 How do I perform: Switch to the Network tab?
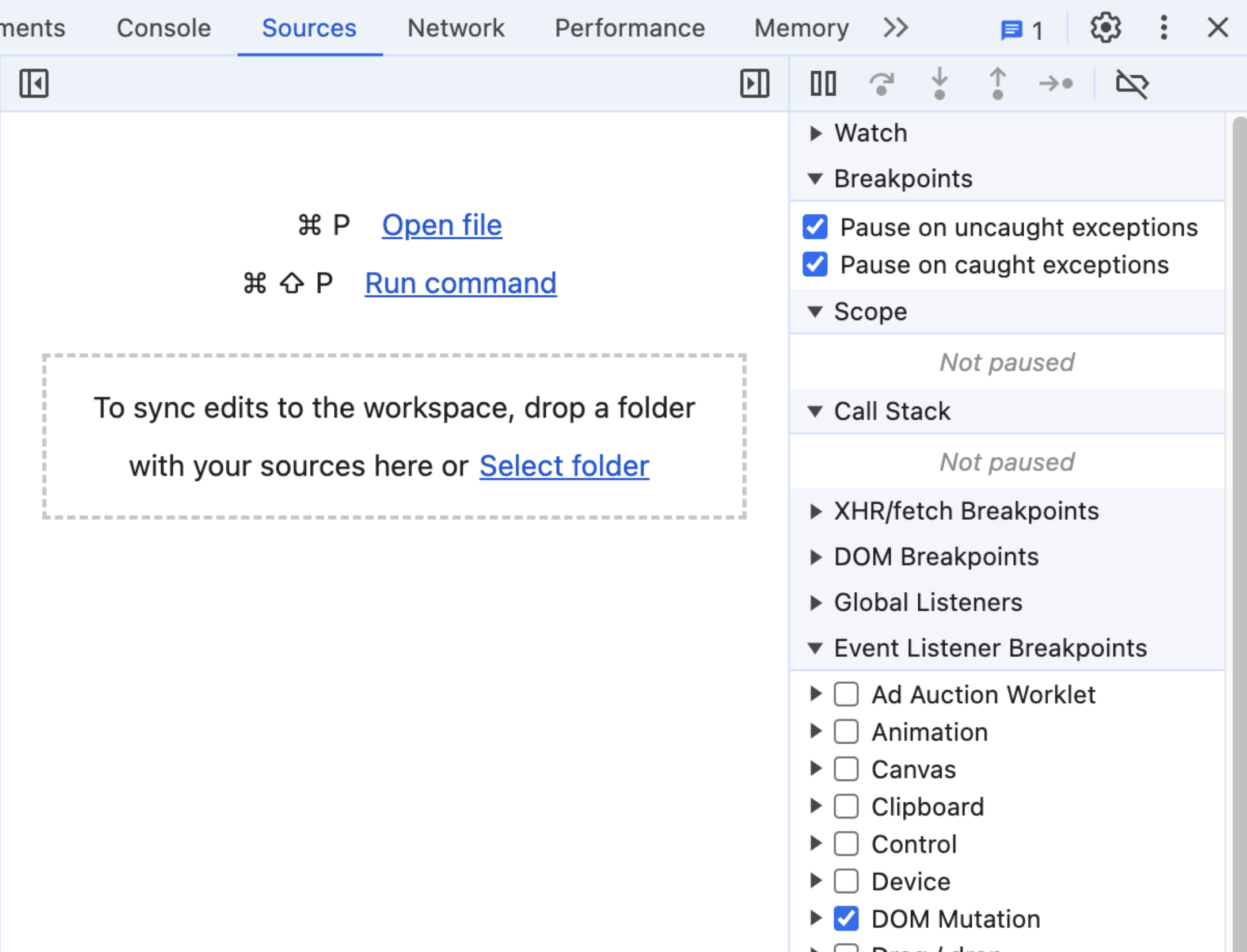tap(455, 28)
